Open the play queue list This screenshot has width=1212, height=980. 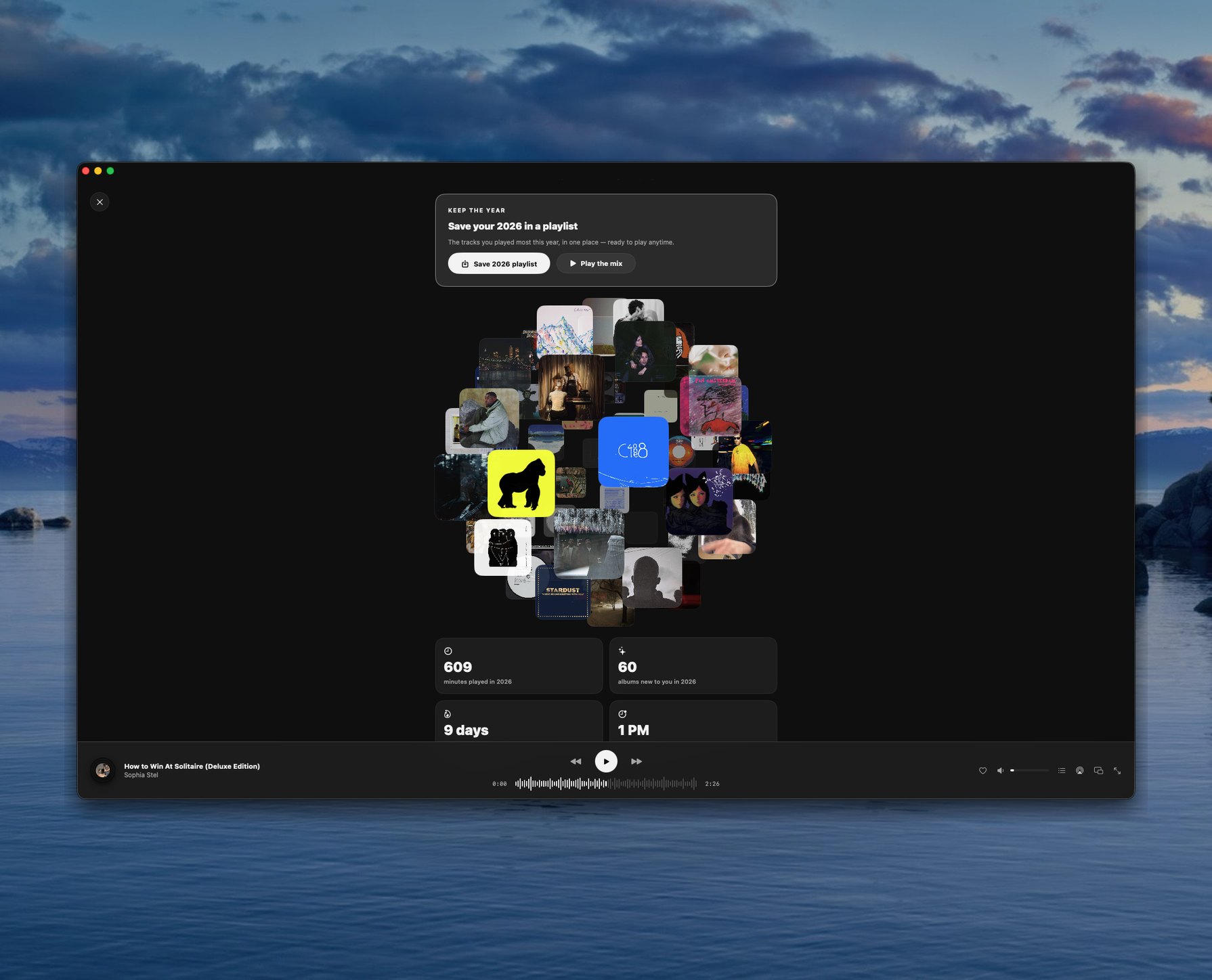click(1062, 771)
